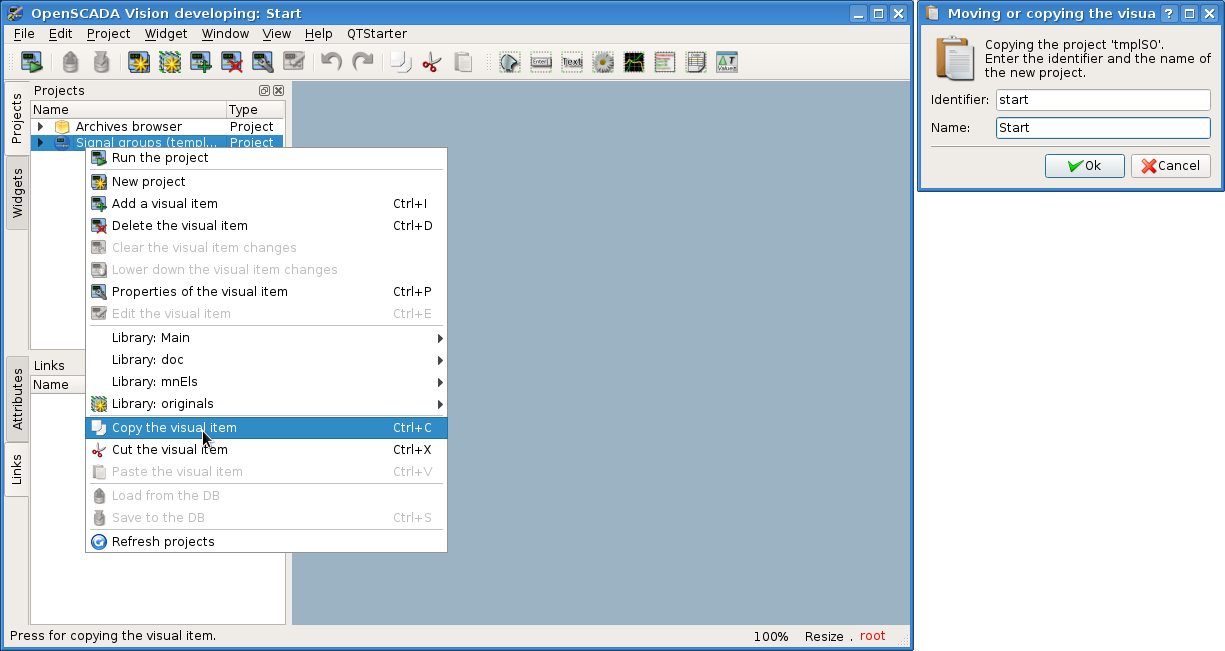Image resolution: width=1225 pixels, height=651 pixels.
Task: Click Ok in the copy dialog
Action: coord(1085,166)
